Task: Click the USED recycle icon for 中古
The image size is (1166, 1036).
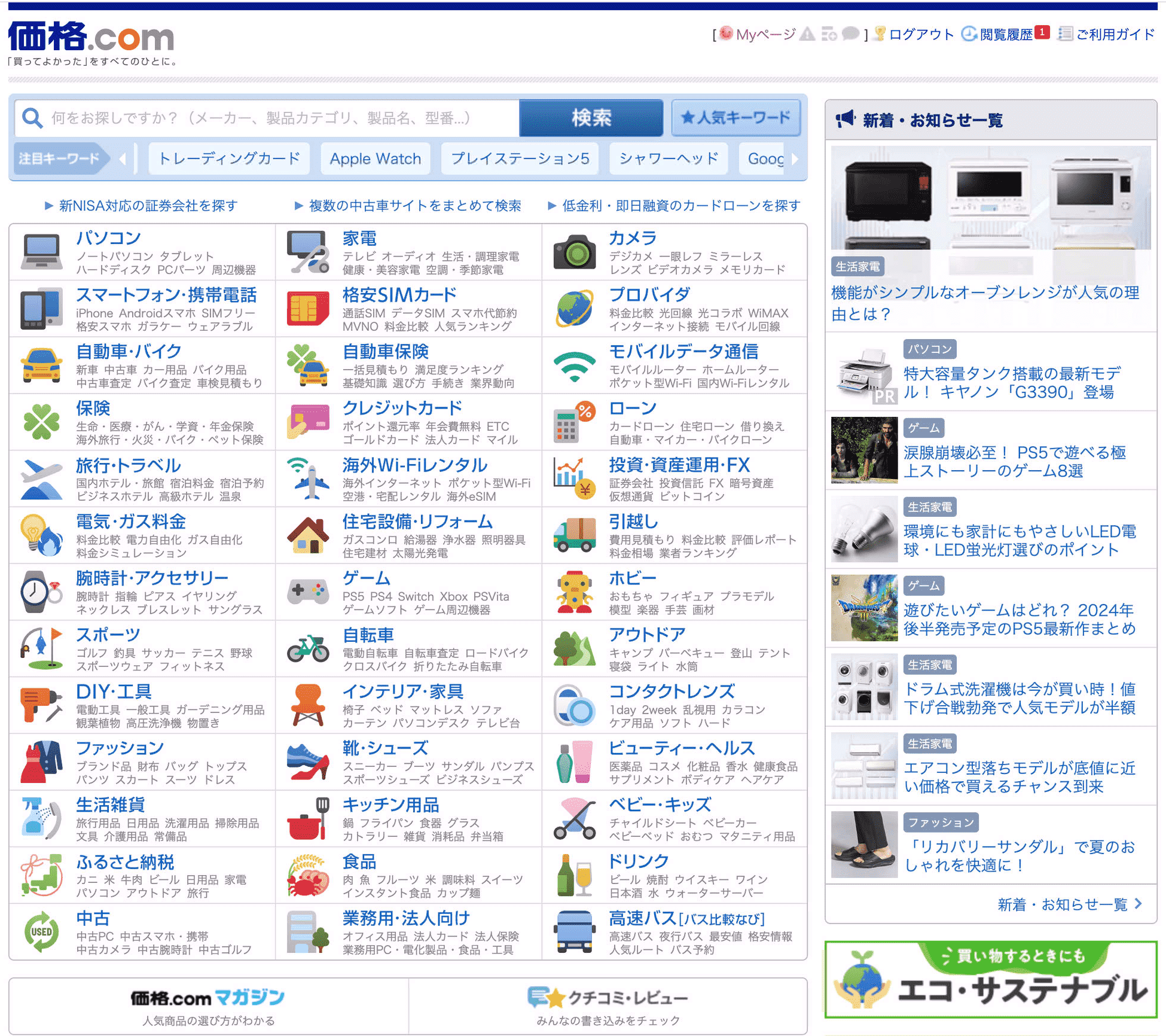Action: click(41, 931)
